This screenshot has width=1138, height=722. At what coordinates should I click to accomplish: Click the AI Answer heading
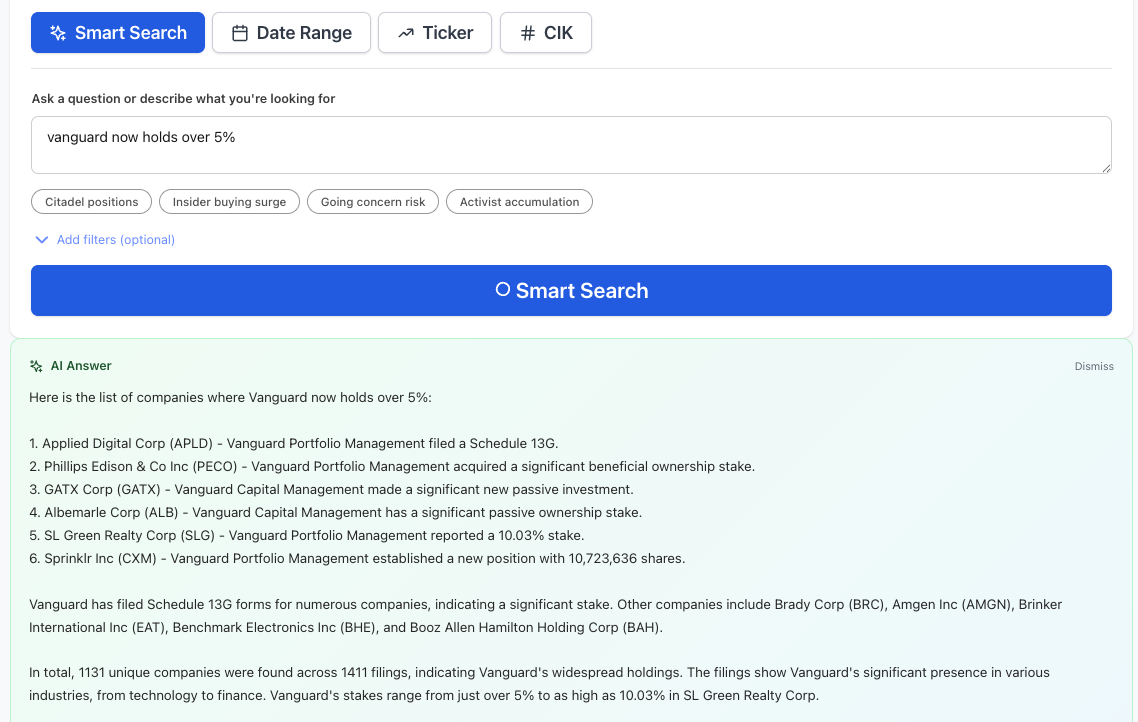(x=81, y=366)
